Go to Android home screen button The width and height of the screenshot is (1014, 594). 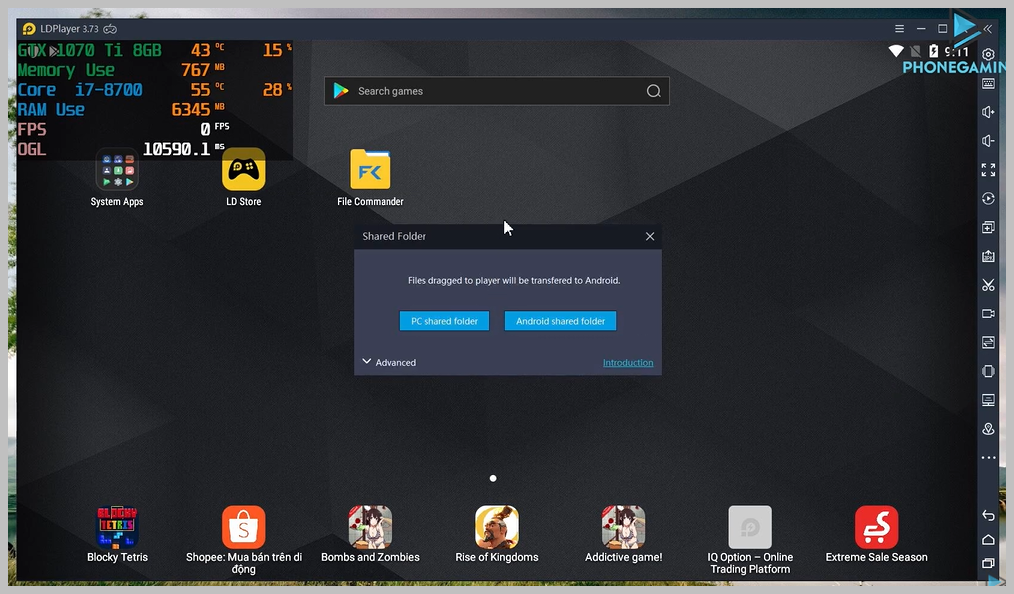pyautogui.click(x=988, y=540)
